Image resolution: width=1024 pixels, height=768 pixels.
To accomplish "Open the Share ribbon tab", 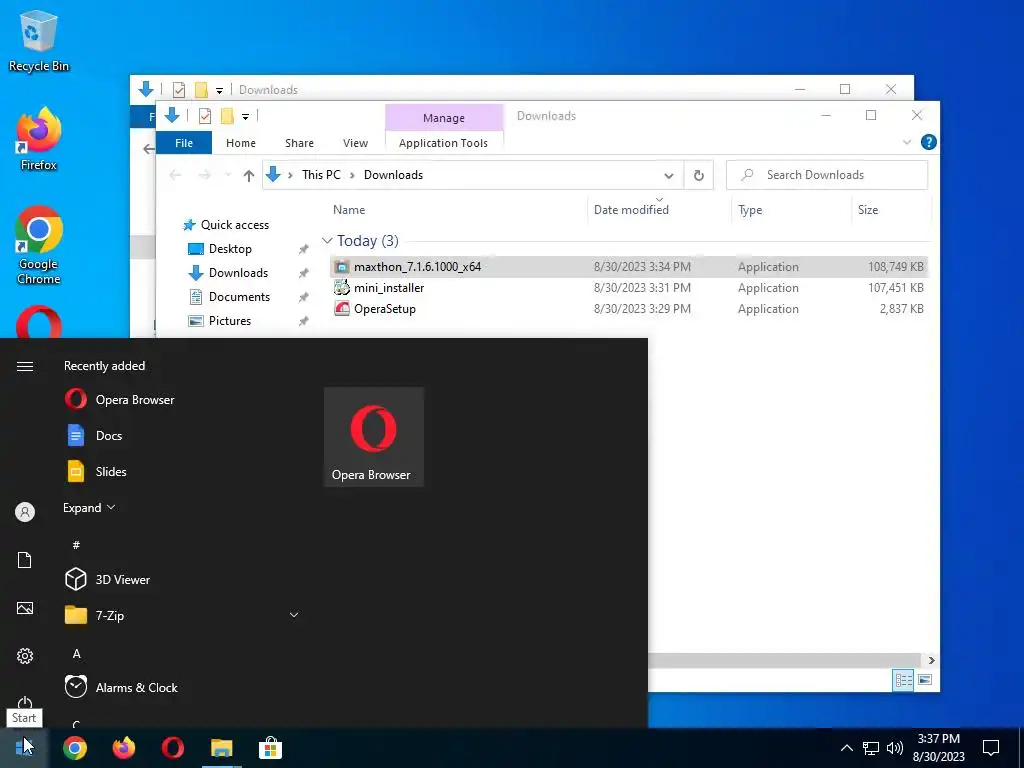I will coord(299,143).
